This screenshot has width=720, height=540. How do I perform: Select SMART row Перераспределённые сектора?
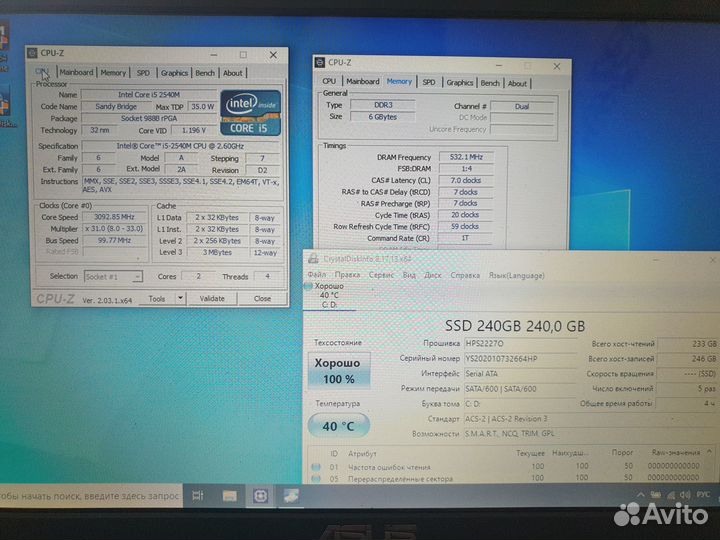coord(510,478)
